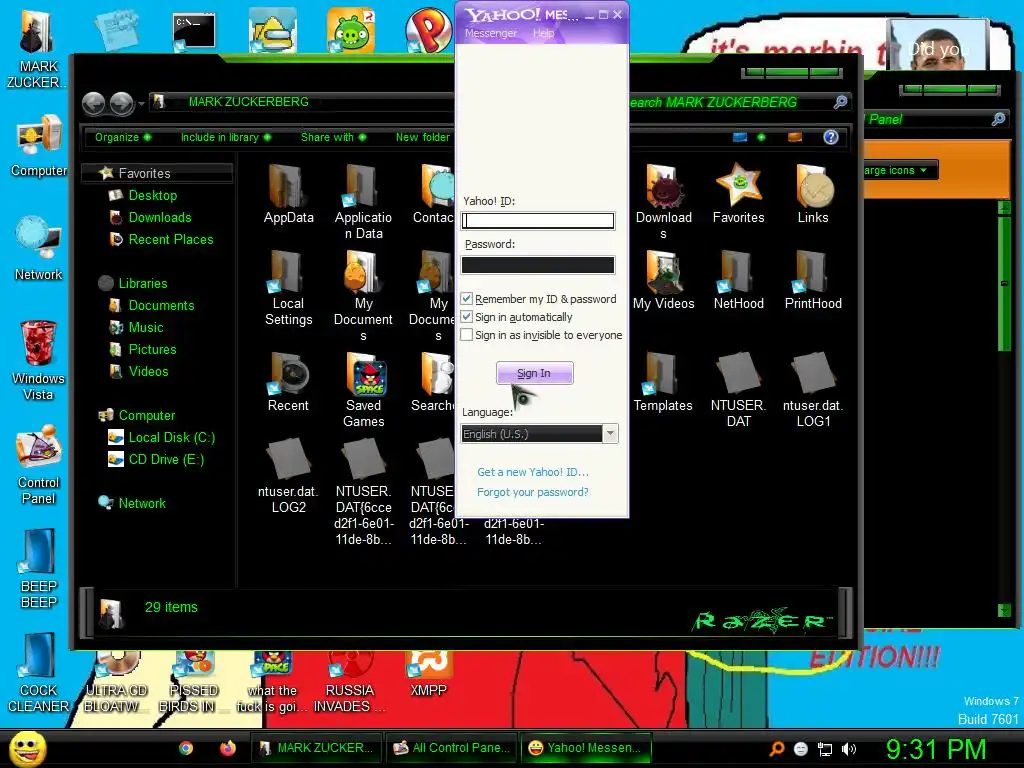The height and width of the screenshot is (768, 1024).
Task: Click the 9:31 PM taskbar clock
Action: [935, 749]
